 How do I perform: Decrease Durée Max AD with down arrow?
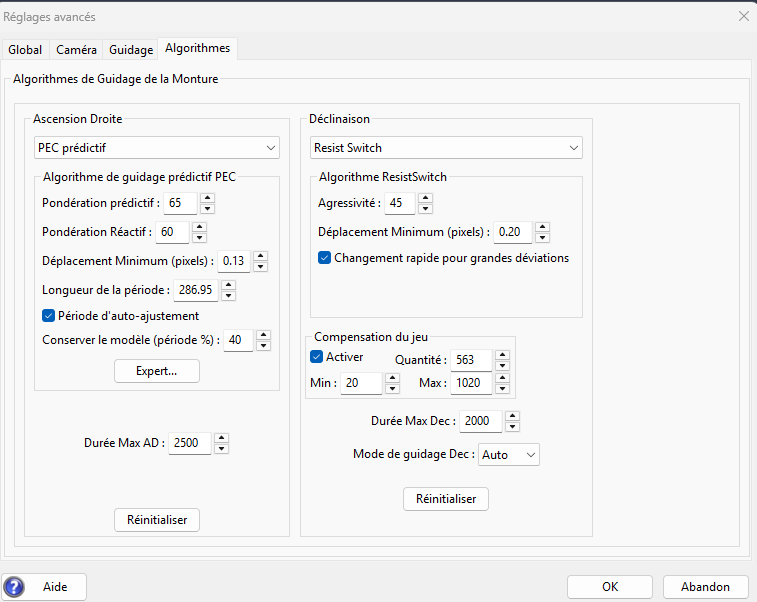coord(221,448)
